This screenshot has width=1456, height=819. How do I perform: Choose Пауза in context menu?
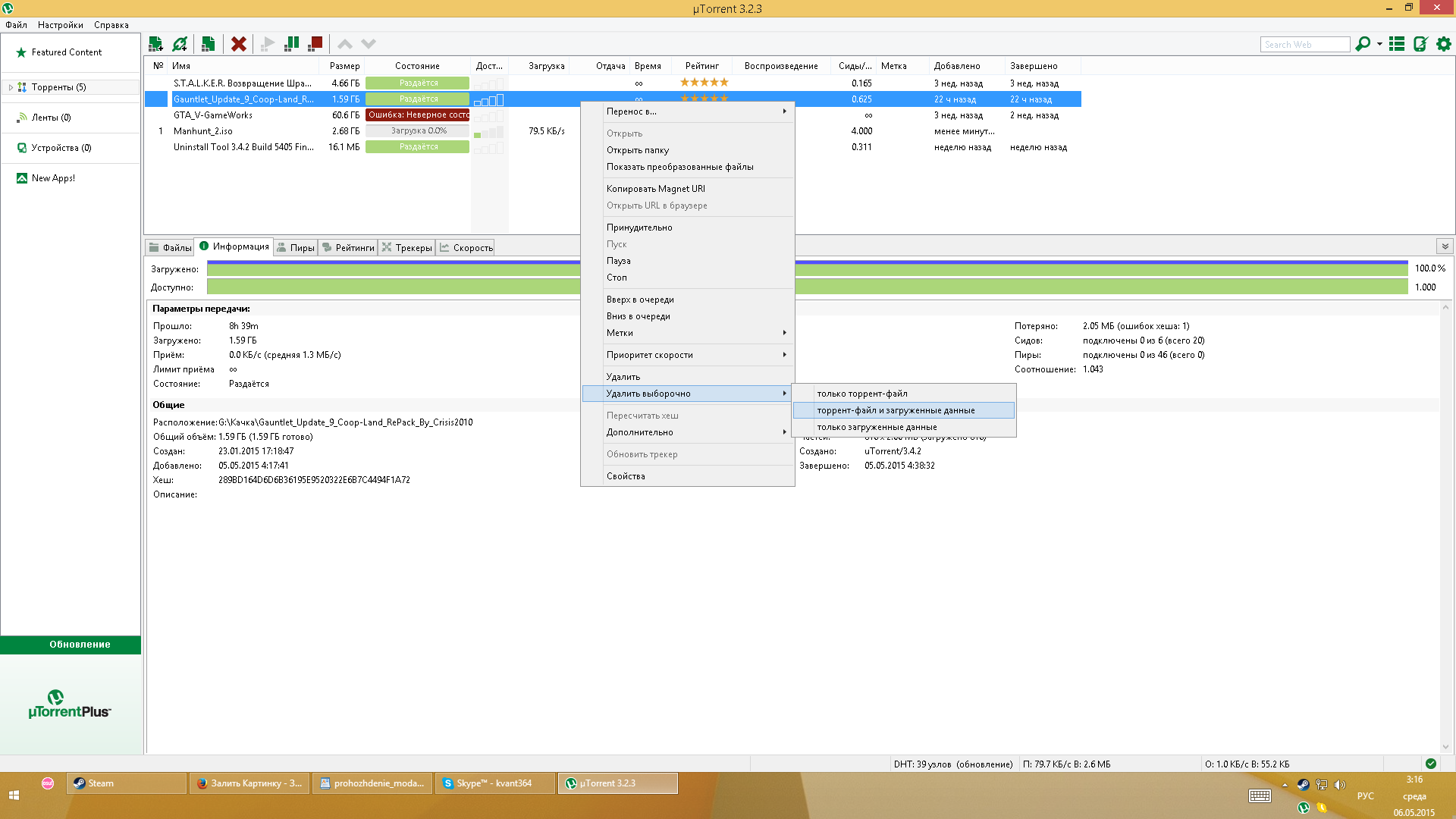(x=688, y=261)
